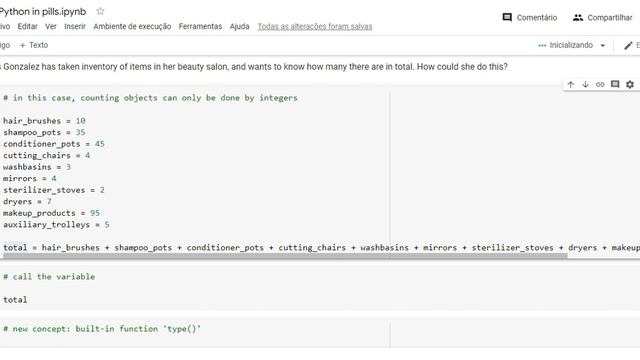Screen dimensions: 640x360
Task: Click the auxiliary_trolleys = 5 line
Action: click(56, 224)
